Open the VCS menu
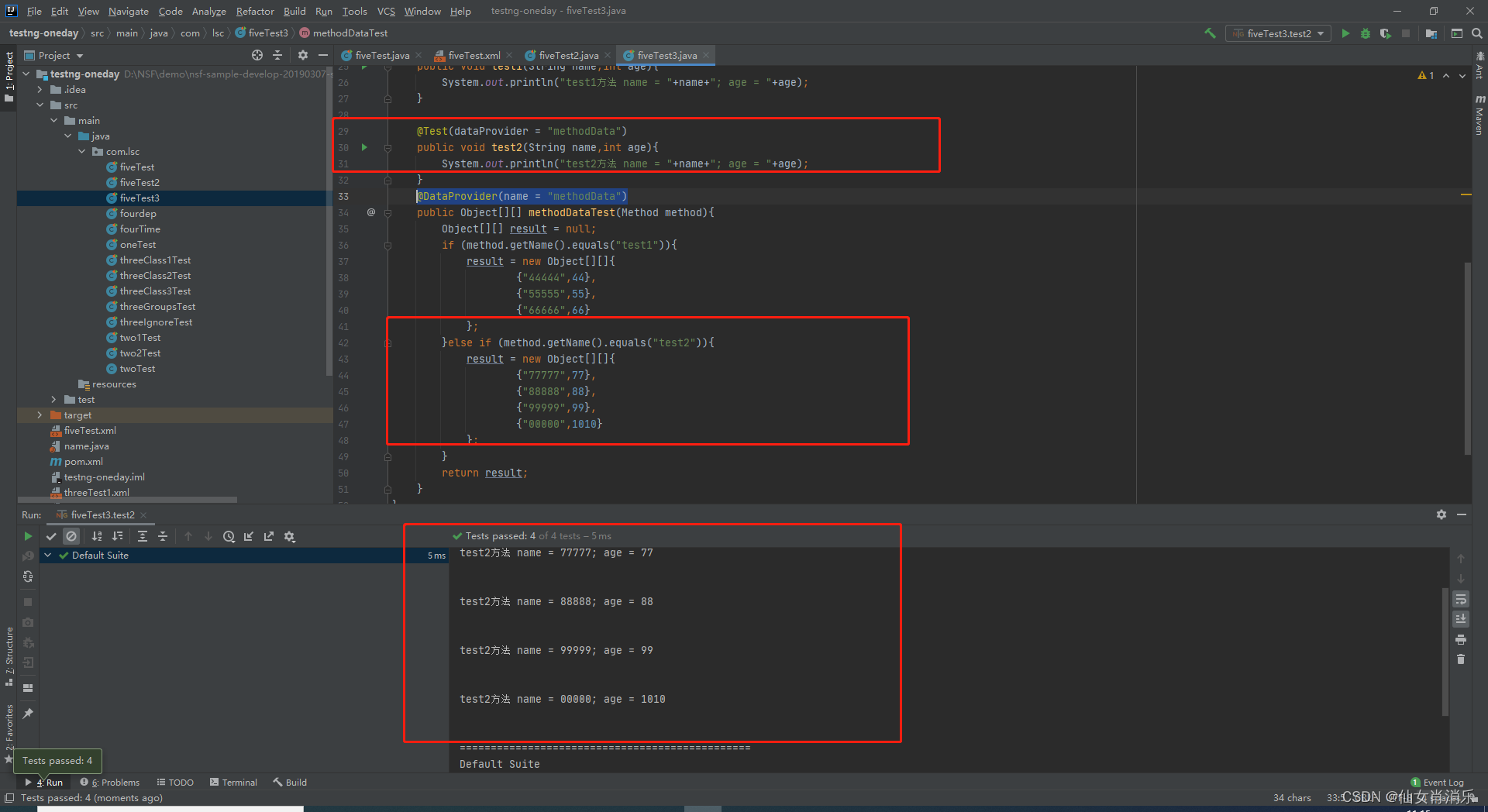The height and width of the screenshot is (812, 1488). click(x=386, y=11)
